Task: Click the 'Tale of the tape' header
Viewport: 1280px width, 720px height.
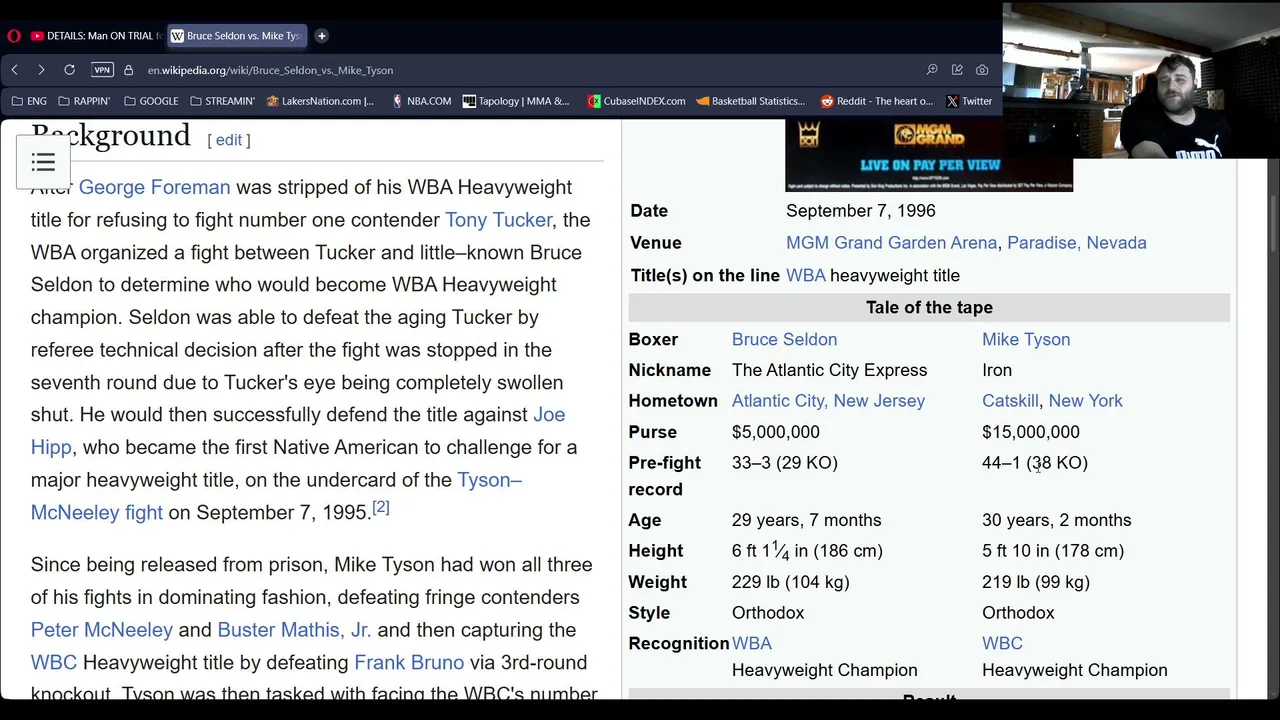Action: point(929,307)
